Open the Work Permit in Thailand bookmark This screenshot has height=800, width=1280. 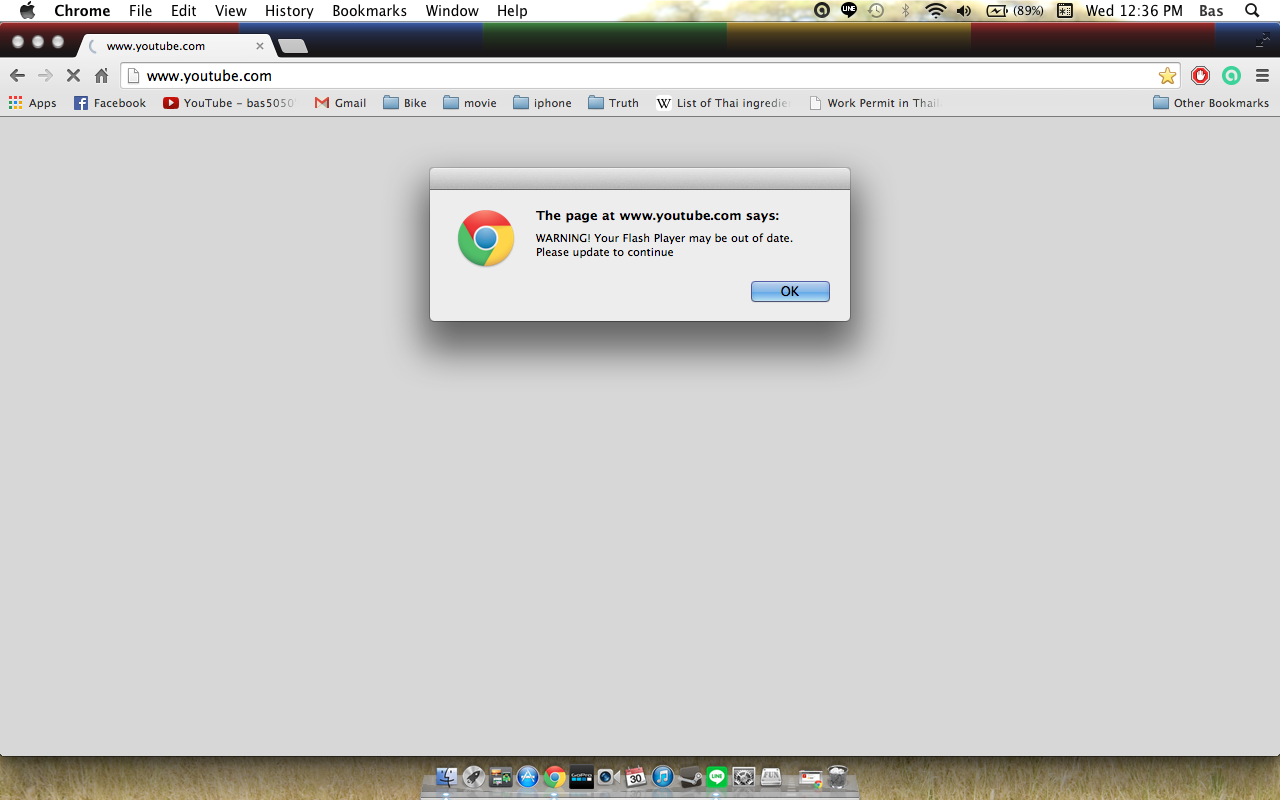(874, 103)
